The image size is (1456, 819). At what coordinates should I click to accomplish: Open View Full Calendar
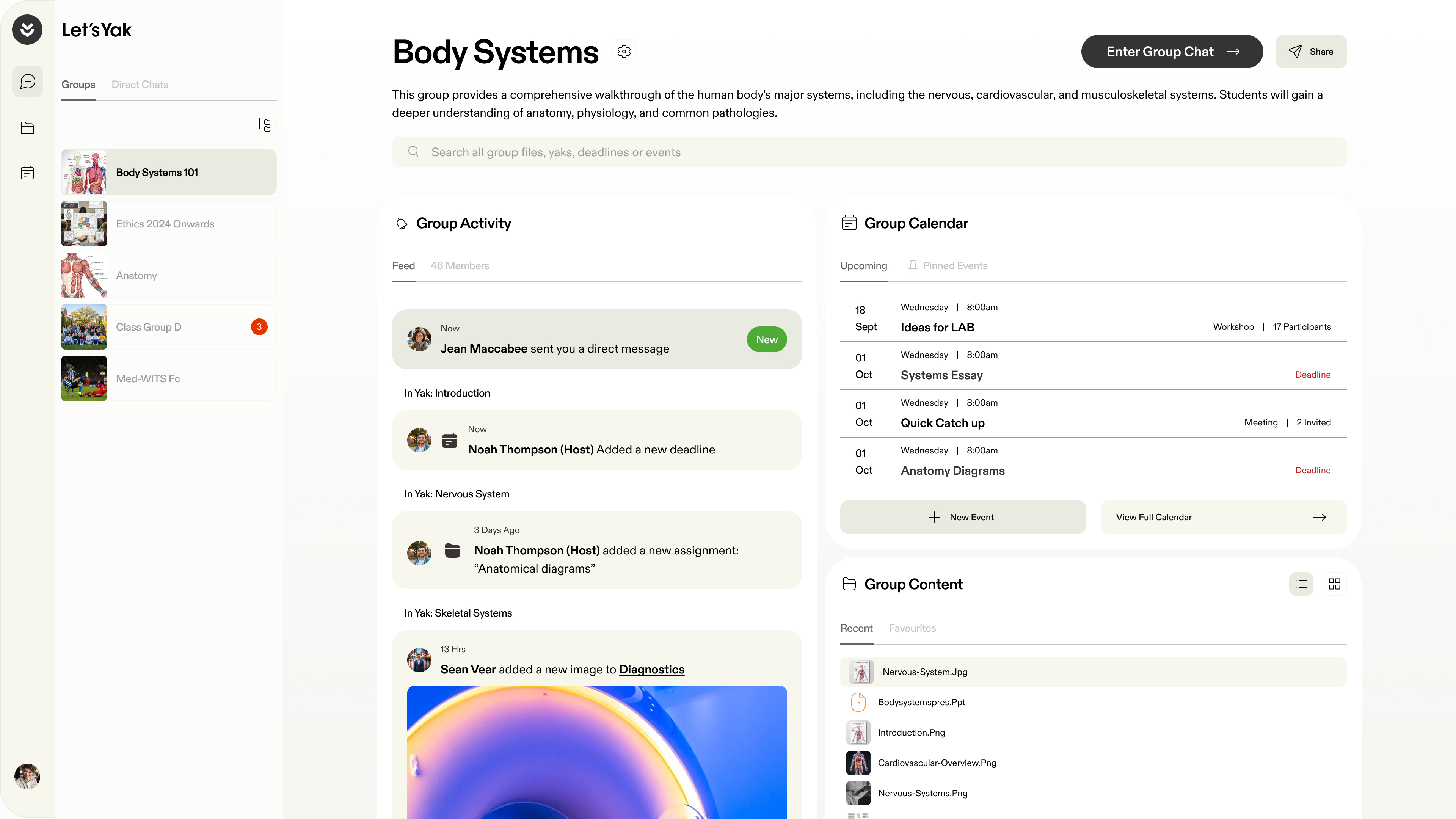[1223, 517]
